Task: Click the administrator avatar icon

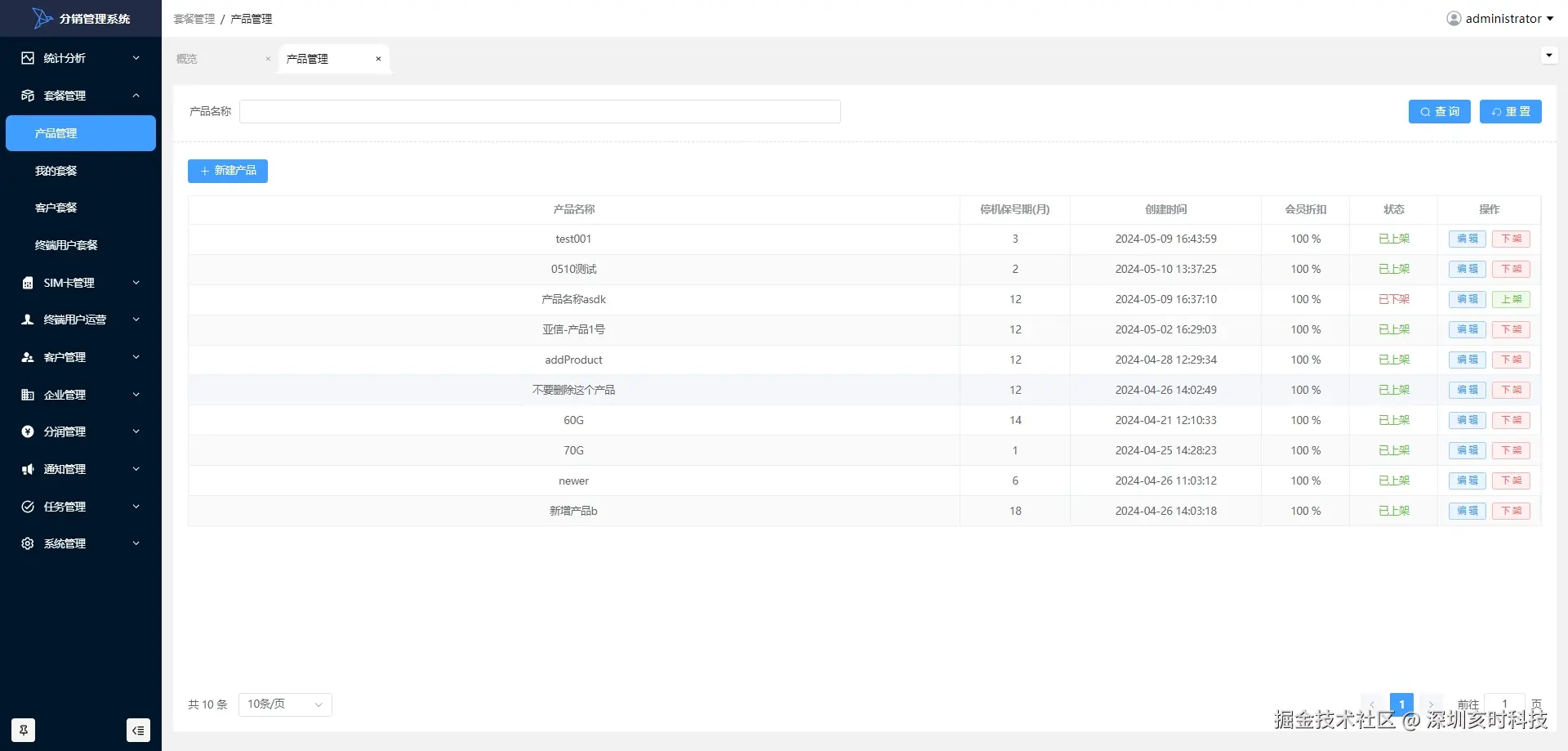Action: pos(1454,18)
